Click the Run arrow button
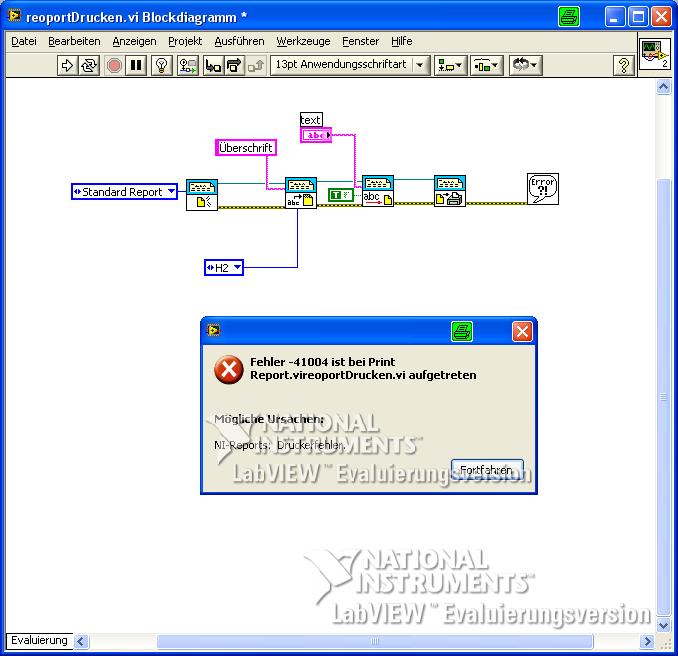The height and width of the screenshot is (656, 678). point(67,66)
